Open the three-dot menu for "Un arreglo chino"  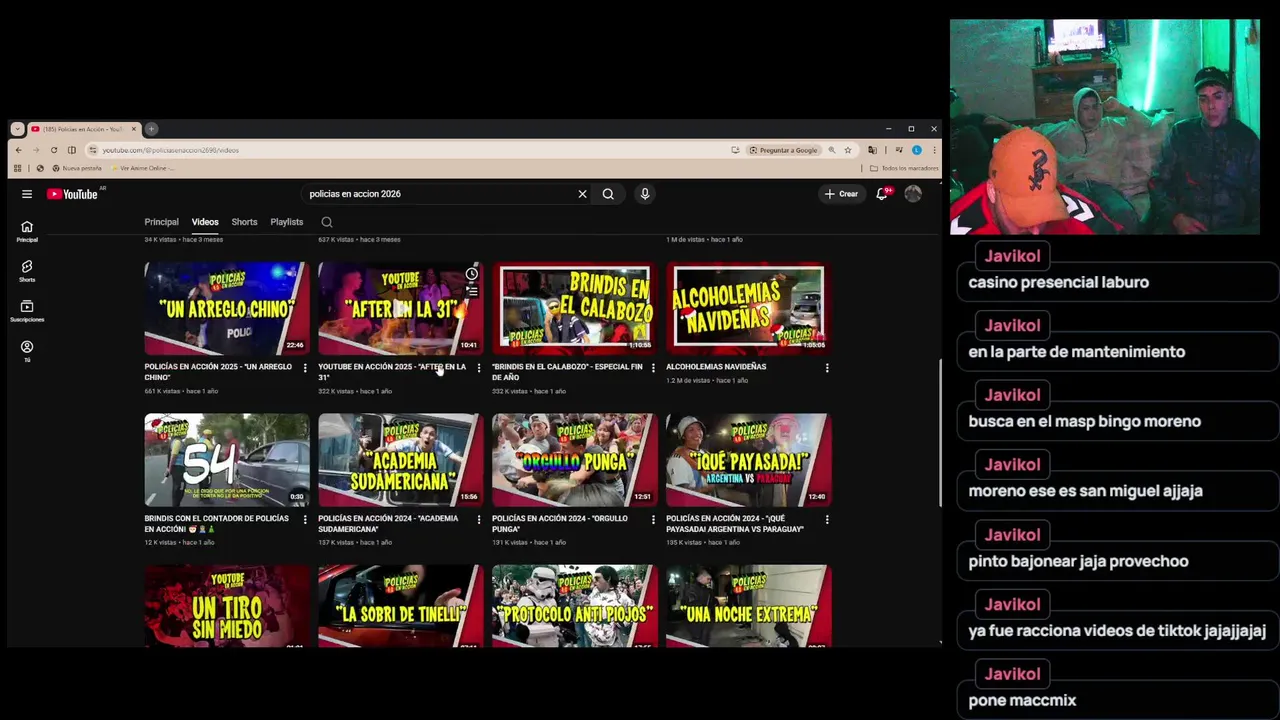coord(305,368)
